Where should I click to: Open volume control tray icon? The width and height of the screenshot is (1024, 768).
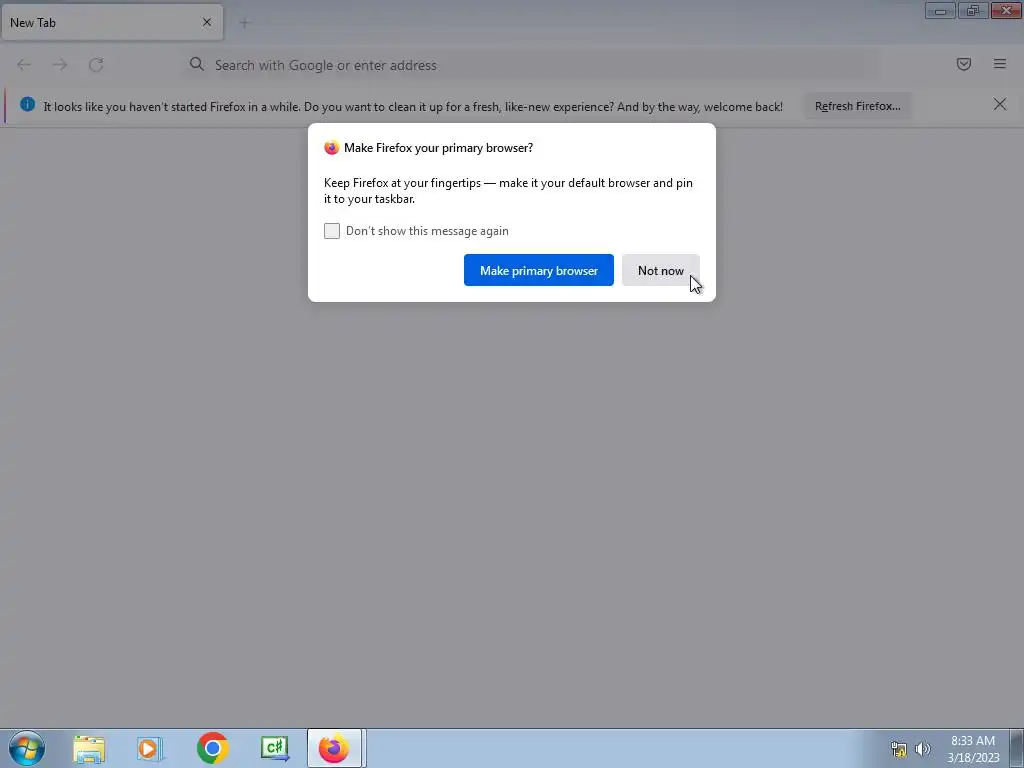click(x=923, y=749)
